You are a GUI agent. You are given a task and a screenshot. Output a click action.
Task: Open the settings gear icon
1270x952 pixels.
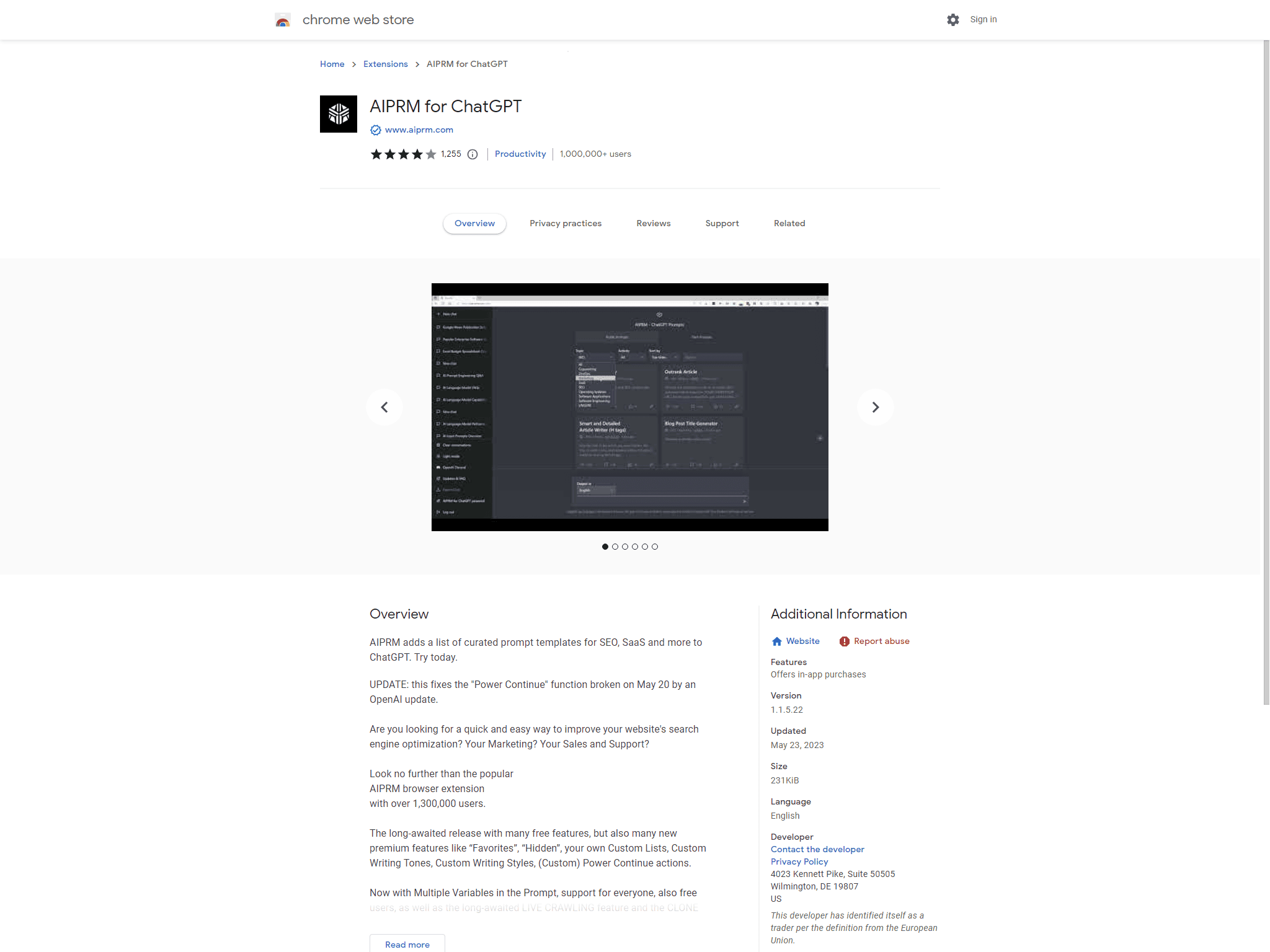pyautogui.click(x=953, y=20)
